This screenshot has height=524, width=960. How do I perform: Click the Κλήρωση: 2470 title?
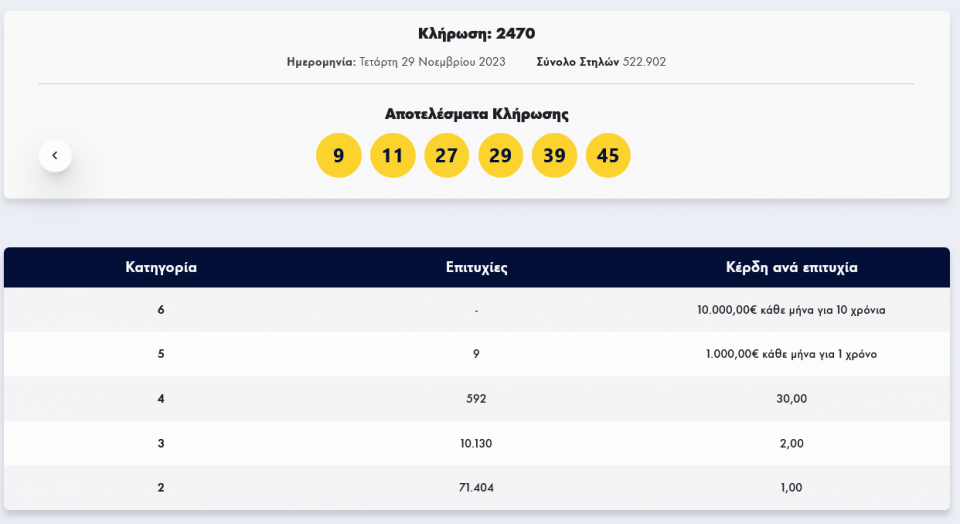coord(476,34)
